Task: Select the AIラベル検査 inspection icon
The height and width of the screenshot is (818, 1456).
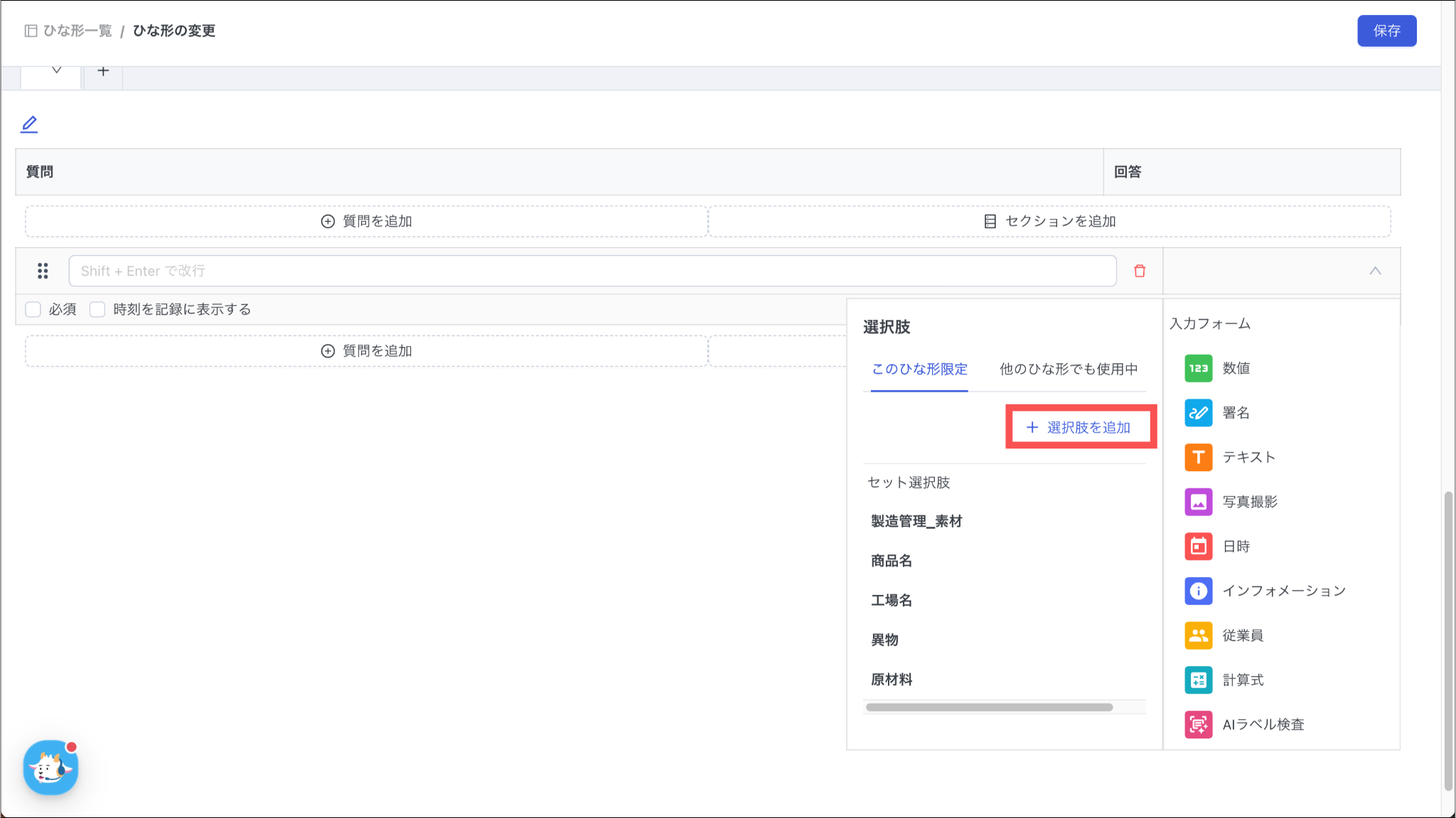Action: pos(1198,724)
